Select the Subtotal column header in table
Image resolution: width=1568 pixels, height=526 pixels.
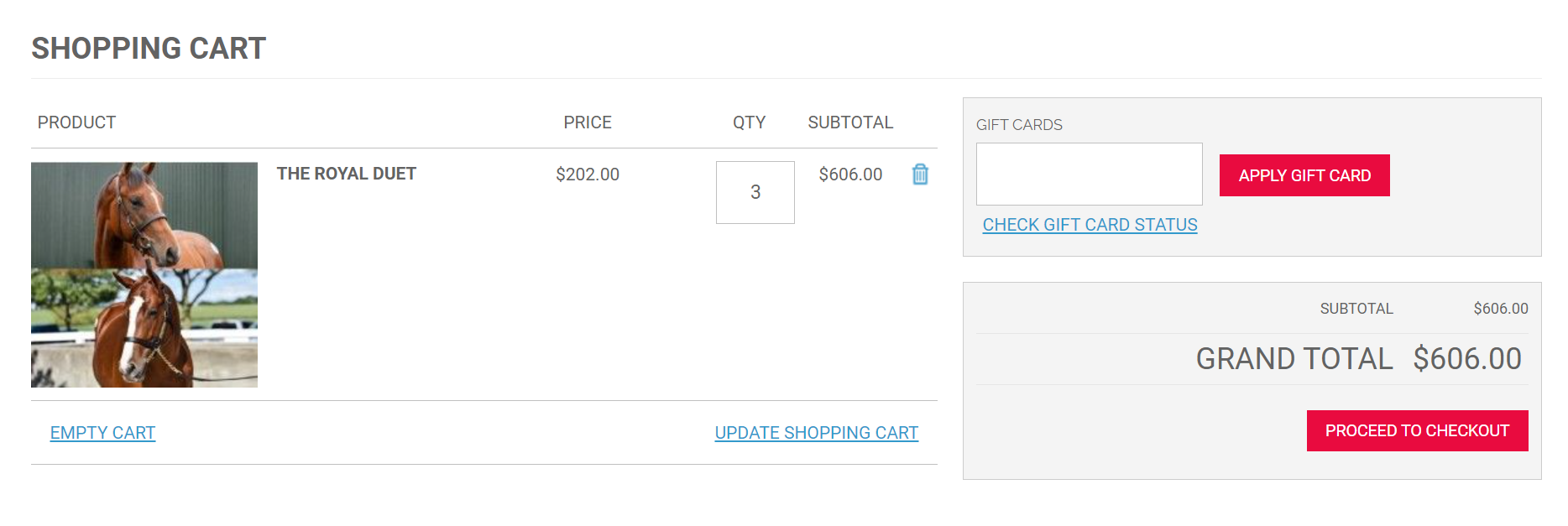[x=850, y=122]
